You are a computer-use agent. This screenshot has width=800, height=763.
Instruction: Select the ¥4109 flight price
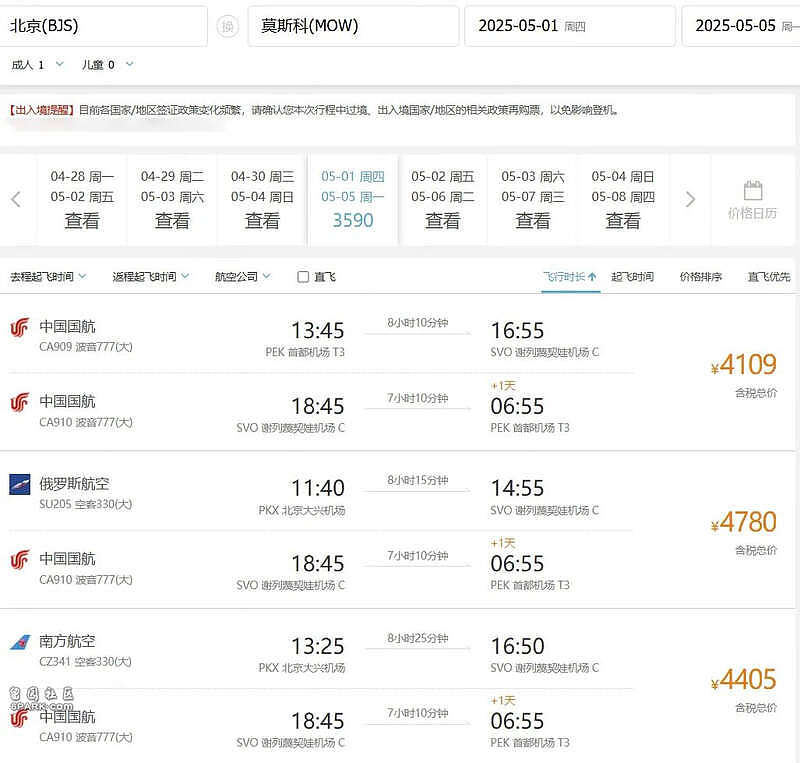743,365
